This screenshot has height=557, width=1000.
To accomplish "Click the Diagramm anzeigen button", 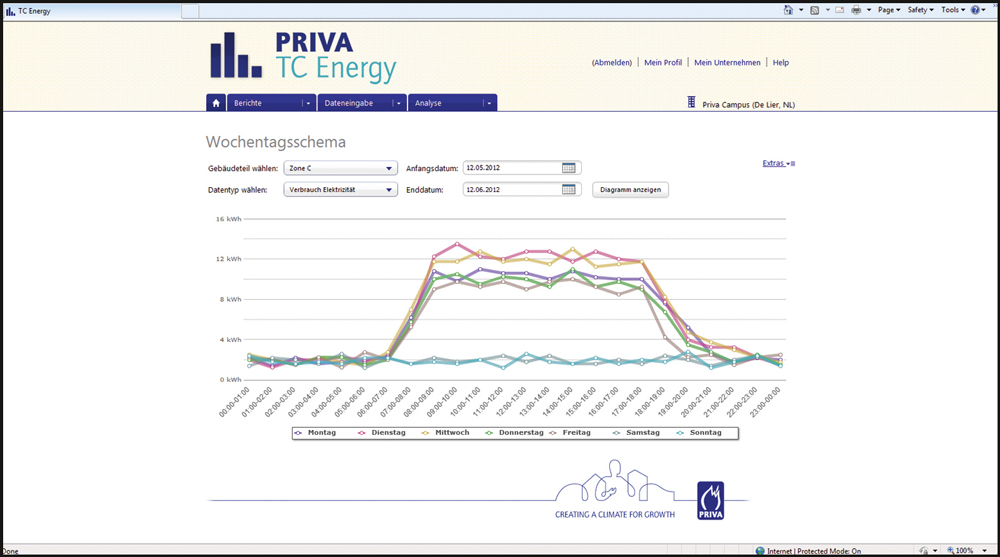I will coord(630,190).
